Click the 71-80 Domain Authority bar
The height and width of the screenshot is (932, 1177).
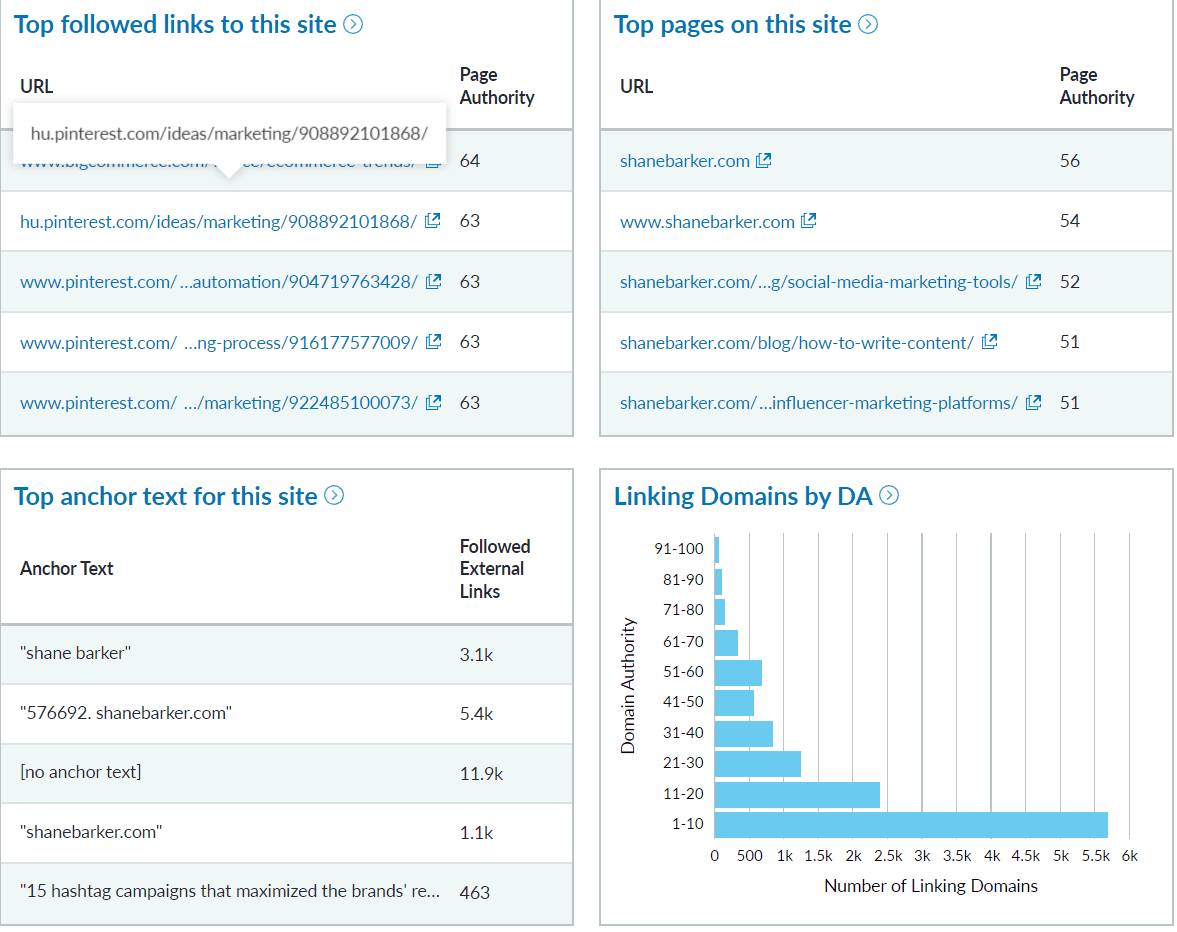pyautogui.click(x=720, y=612)
